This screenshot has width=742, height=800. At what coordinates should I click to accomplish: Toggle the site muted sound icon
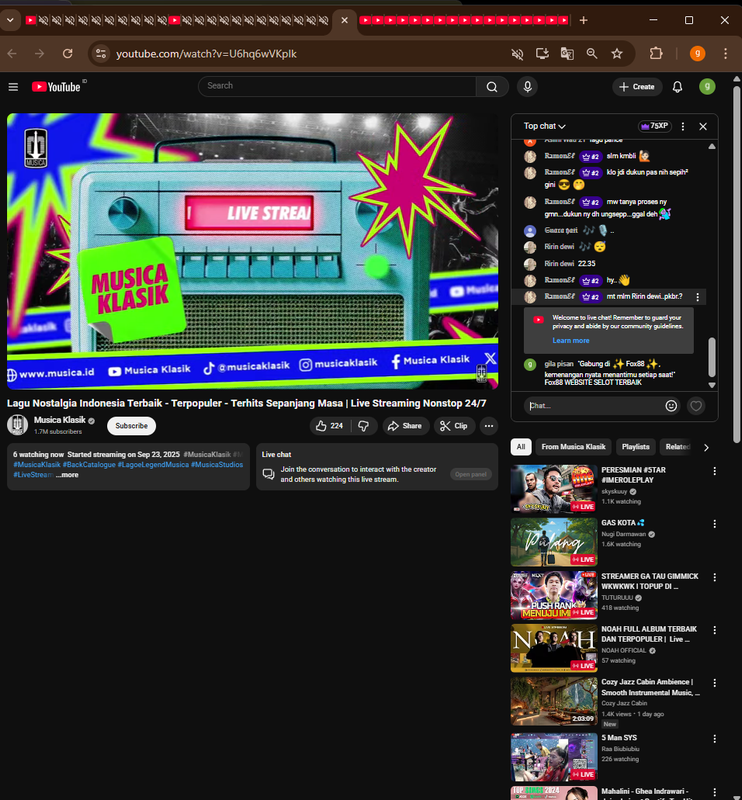517,54
